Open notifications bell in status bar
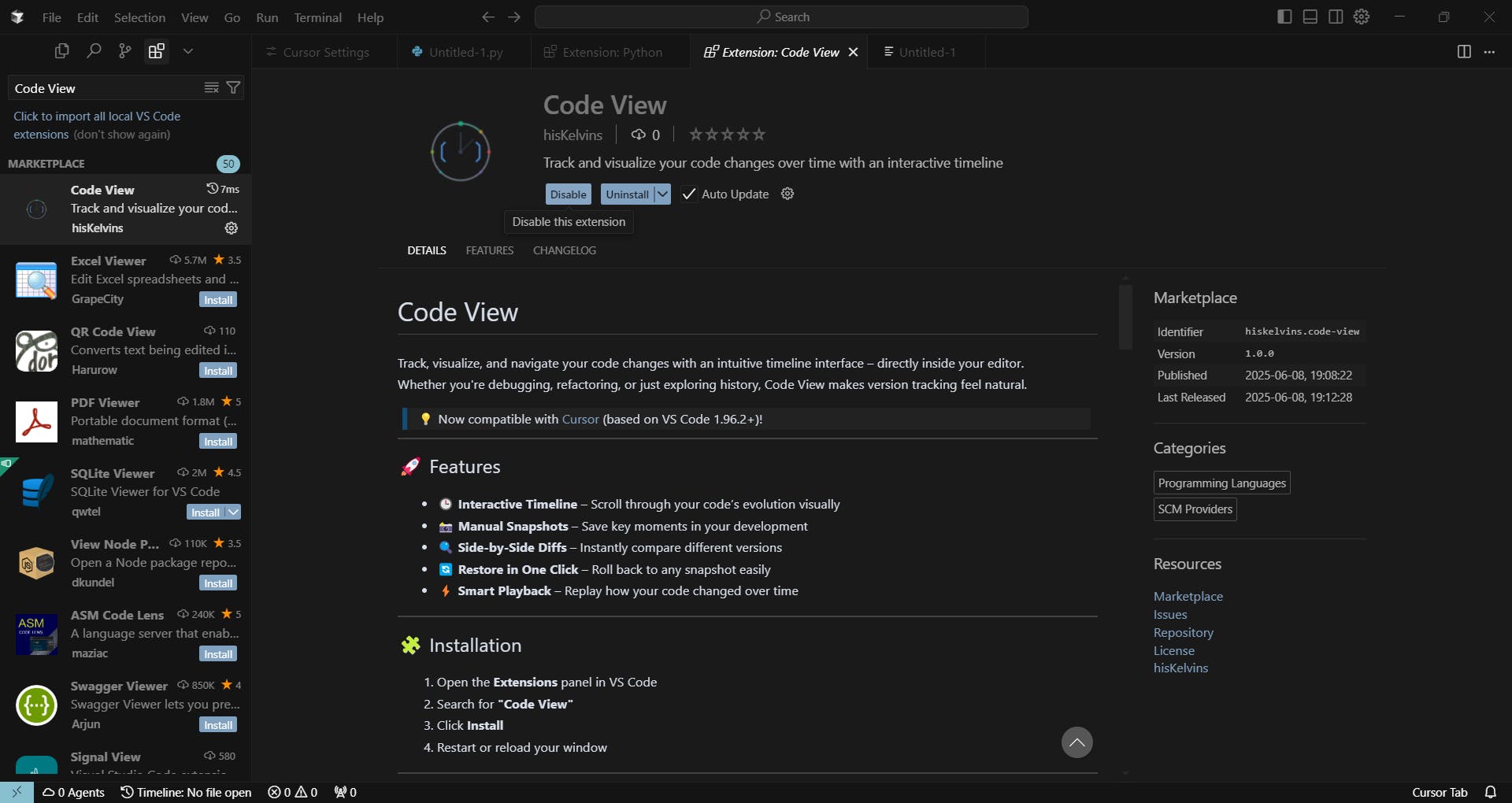This screenshot has width=1512, height=803. 1491,792
